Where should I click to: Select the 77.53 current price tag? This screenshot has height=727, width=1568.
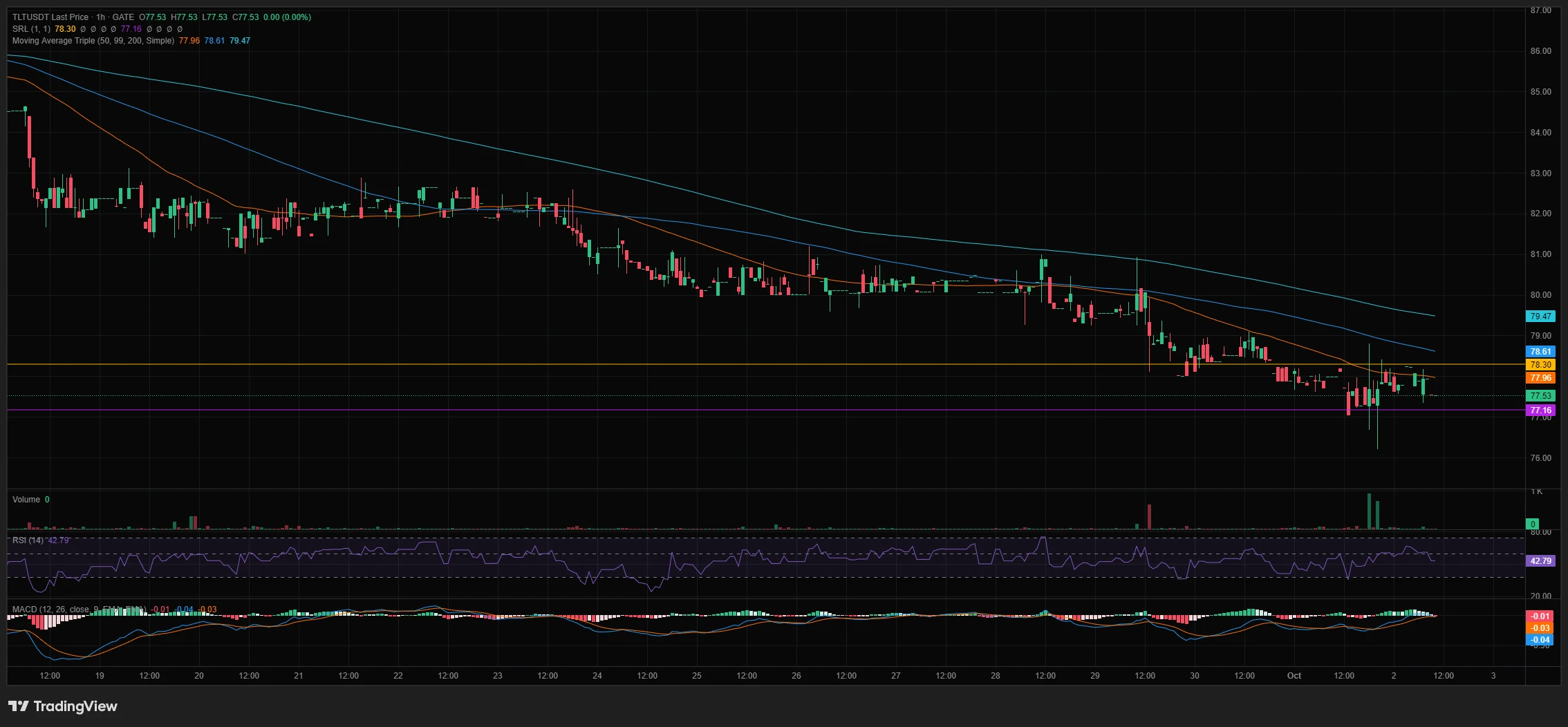pos(1540,396)
